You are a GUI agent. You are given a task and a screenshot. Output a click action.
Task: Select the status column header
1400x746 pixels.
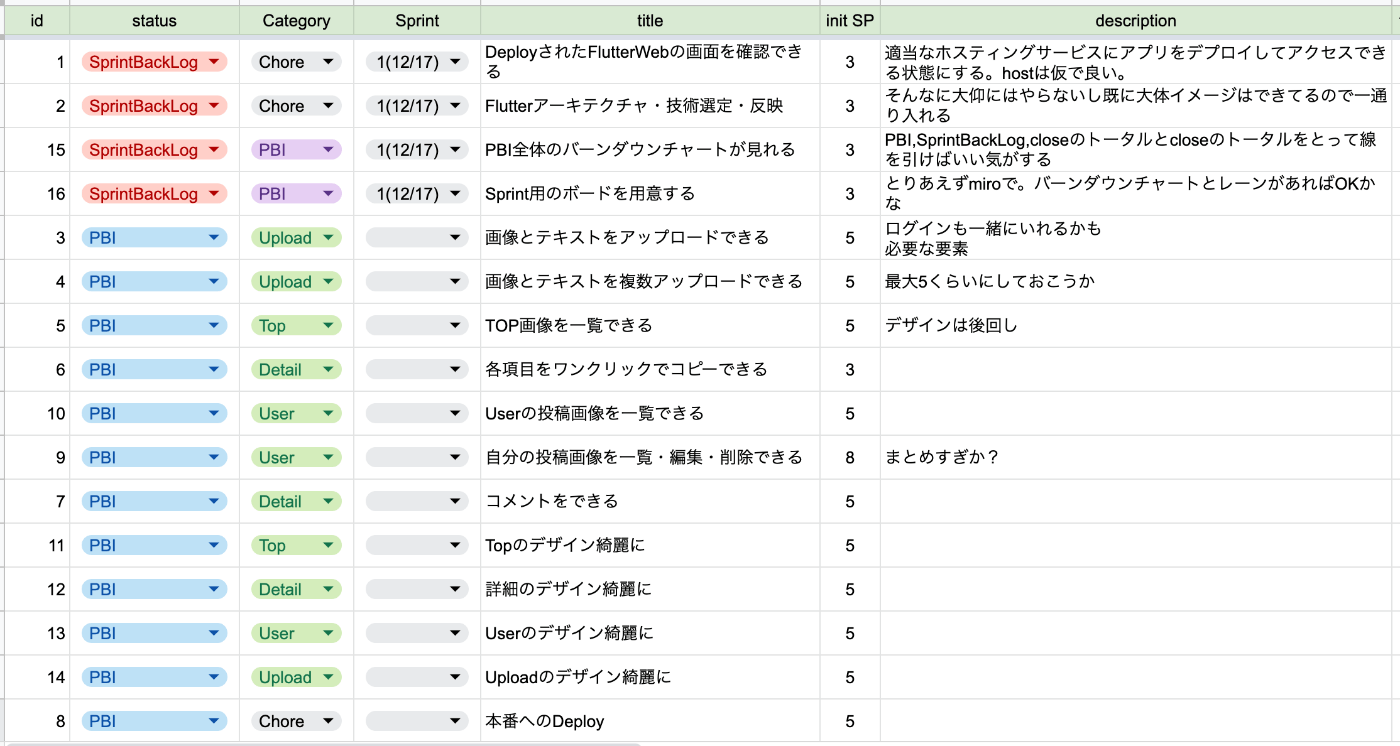(x=155, y=20)
